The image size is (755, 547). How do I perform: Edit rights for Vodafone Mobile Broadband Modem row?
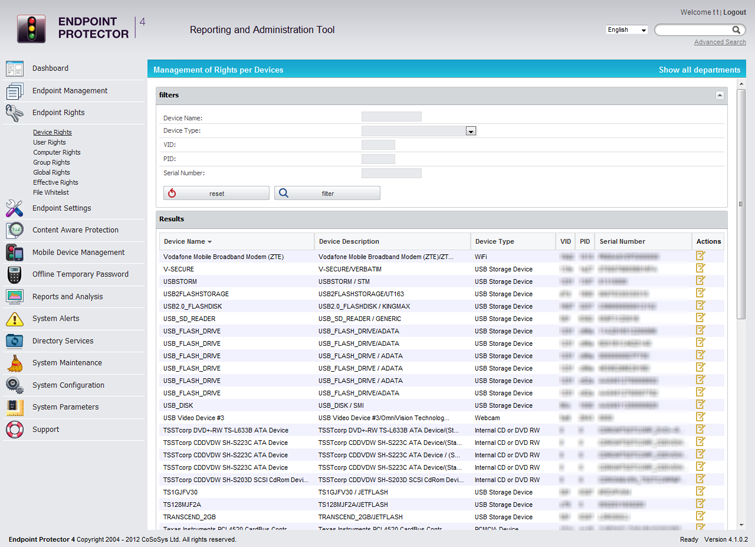[x=700, y=256]
